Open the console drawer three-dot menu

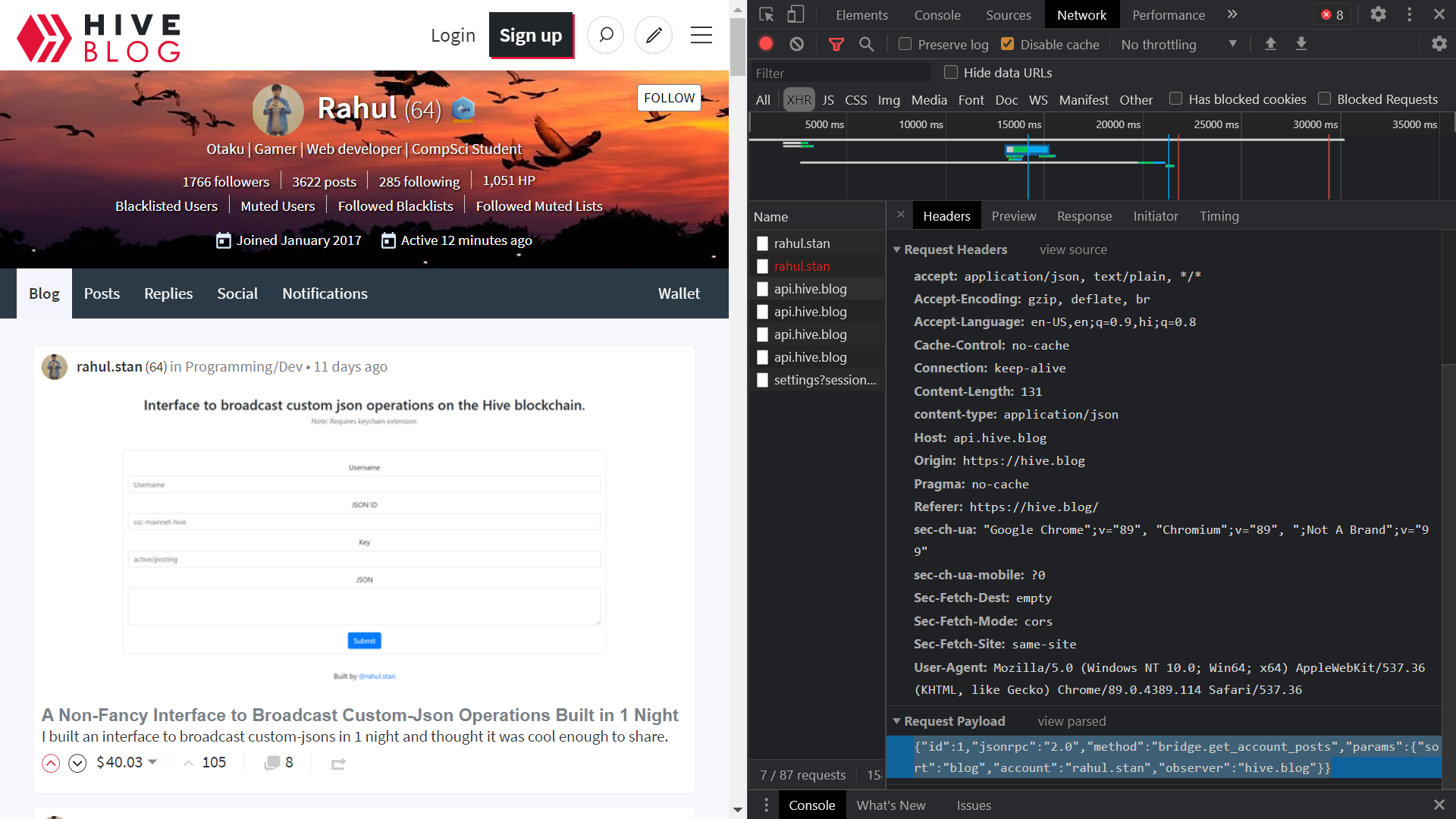pyautogui.click(x=767, y=805)
